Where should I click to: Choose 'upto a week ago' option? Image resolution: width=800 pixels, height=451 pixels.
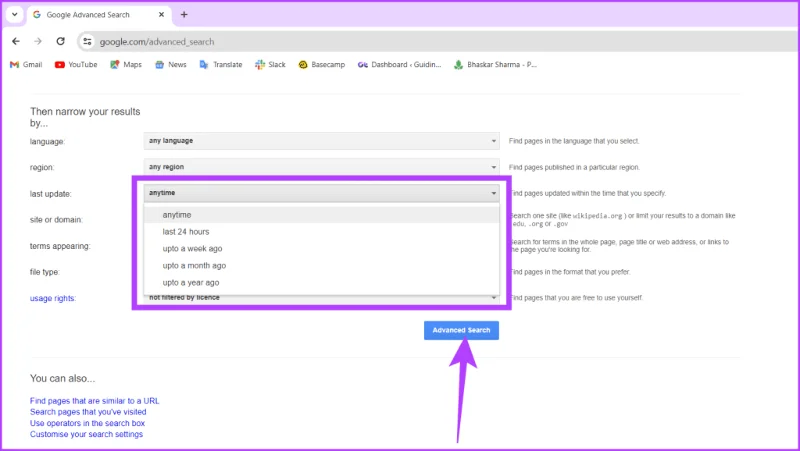(321, 248)
